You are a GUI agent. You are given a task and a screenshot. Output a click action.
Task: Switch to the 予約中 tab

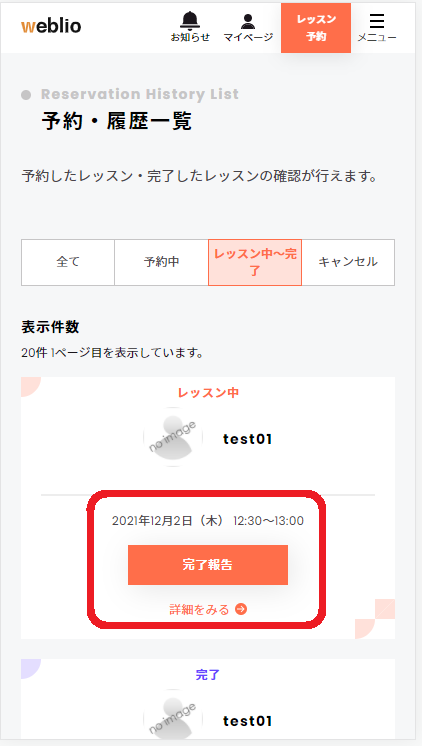161,262
